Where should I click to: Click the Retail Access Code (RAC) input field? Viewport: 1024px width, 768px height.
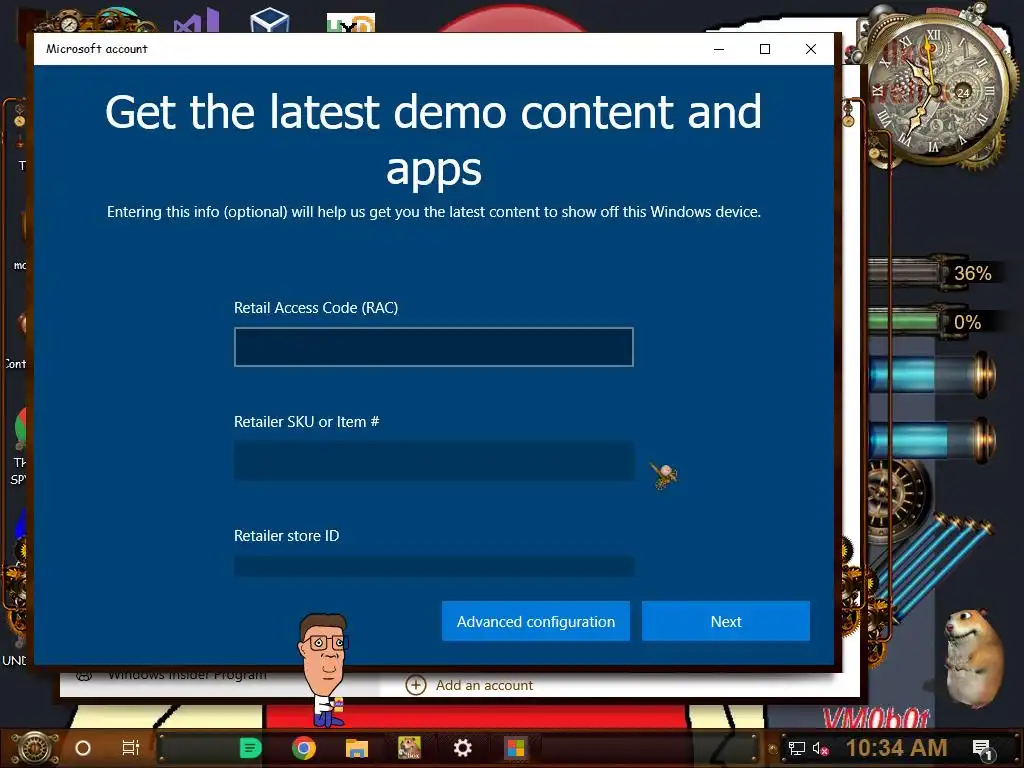(x=434, y=347)
